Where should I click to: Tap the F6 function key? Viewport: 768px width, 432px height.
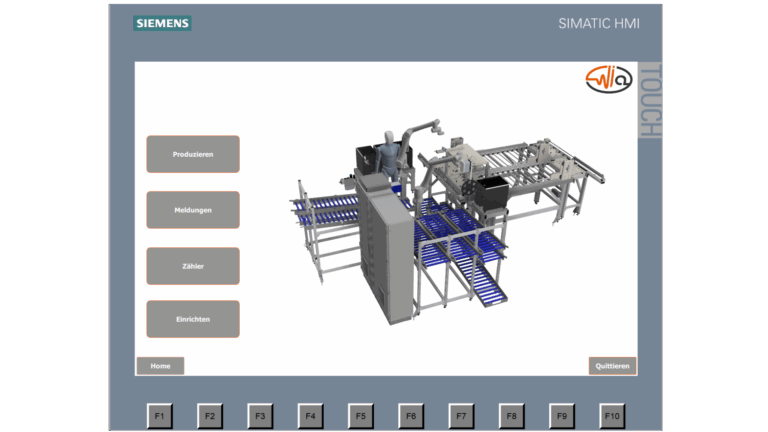[x=410, y=415]
